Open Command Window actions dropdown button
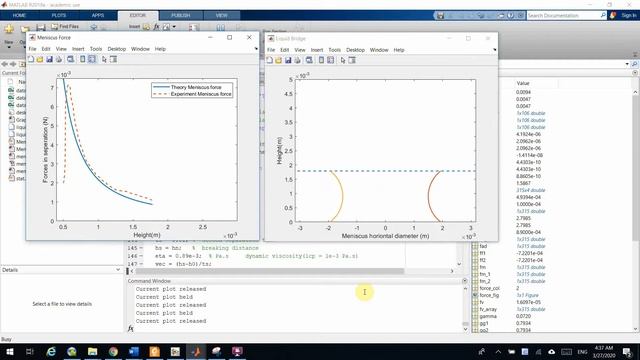The height and width of the screenshot is (360, 640). click(x=464, y=281)
